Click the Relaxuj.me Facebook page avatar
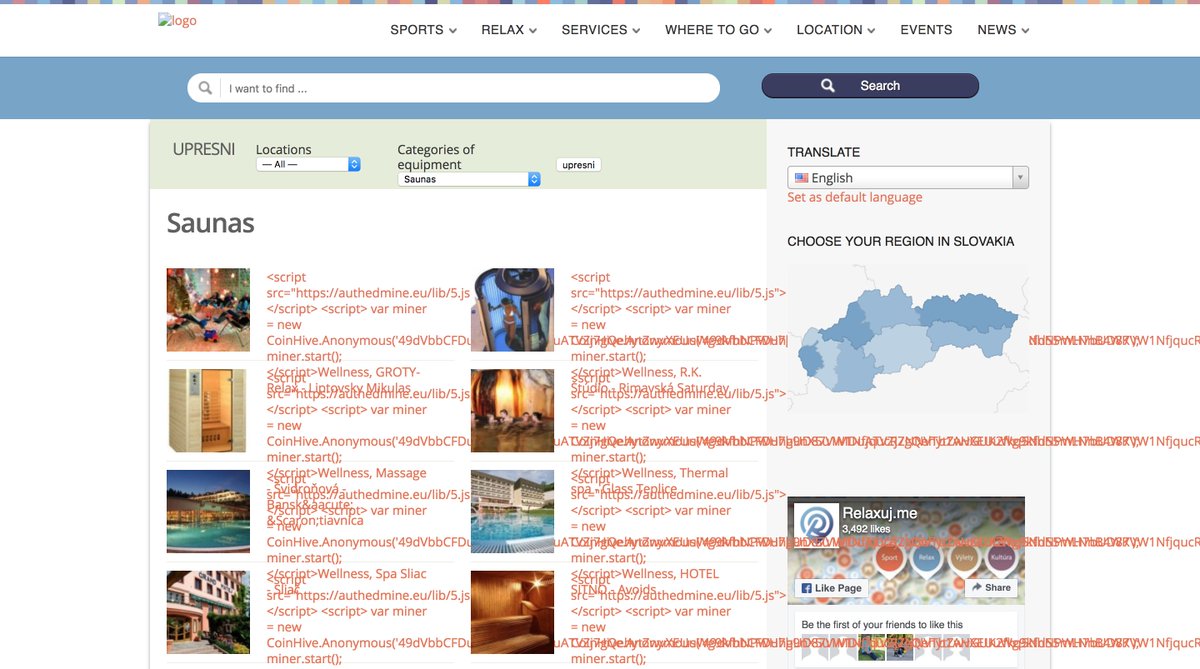The height and width of the screenshot is (669, 1200). (x=816, y=525)
